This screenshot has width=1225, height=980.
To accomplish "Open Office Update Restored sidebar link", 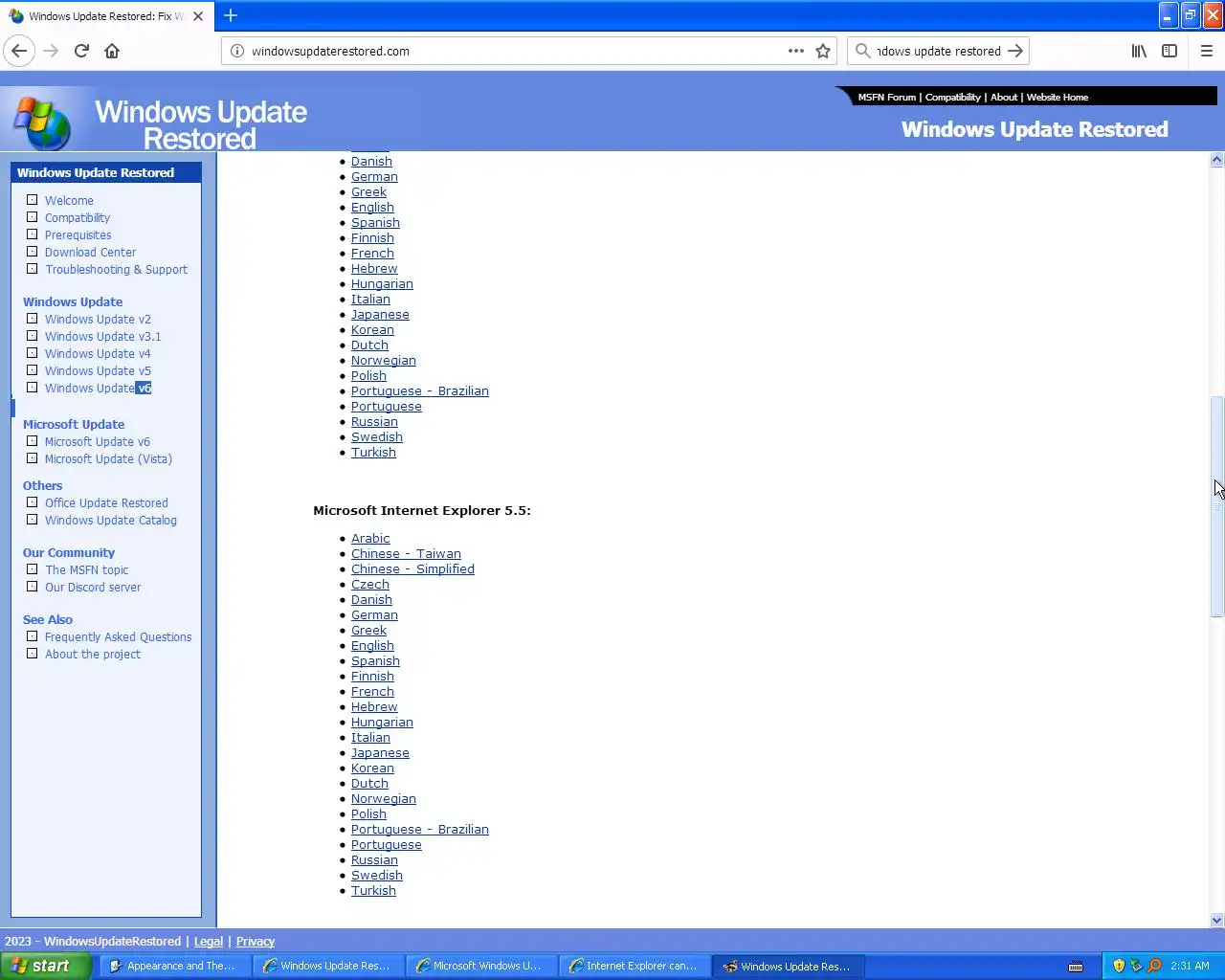I will click(106, 502).
